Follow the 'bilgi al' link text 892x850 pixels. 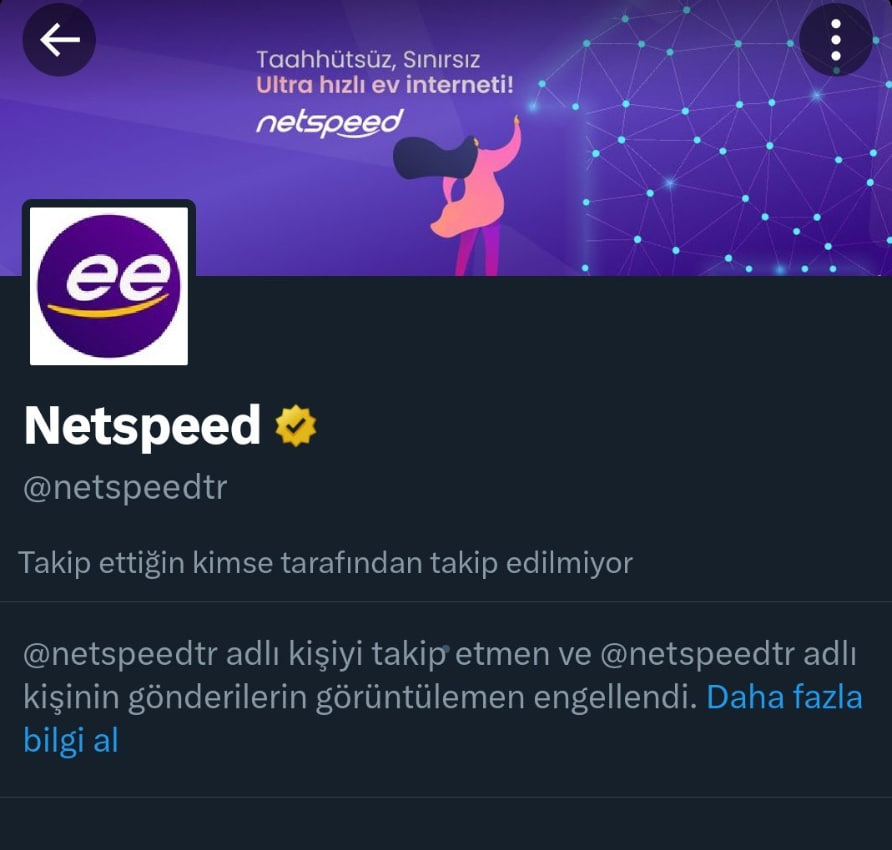71,741
